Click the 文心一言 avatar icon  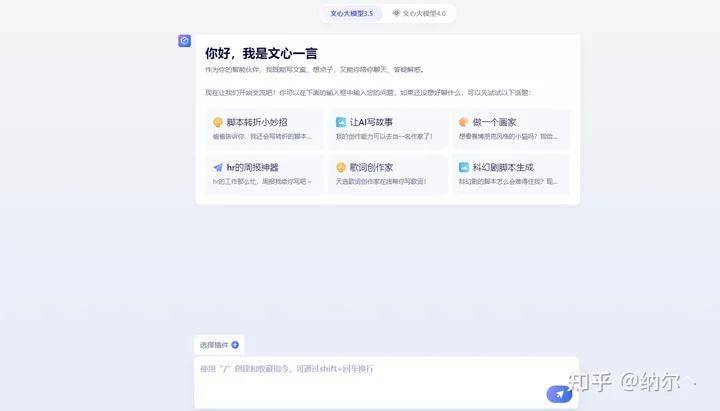185,41
